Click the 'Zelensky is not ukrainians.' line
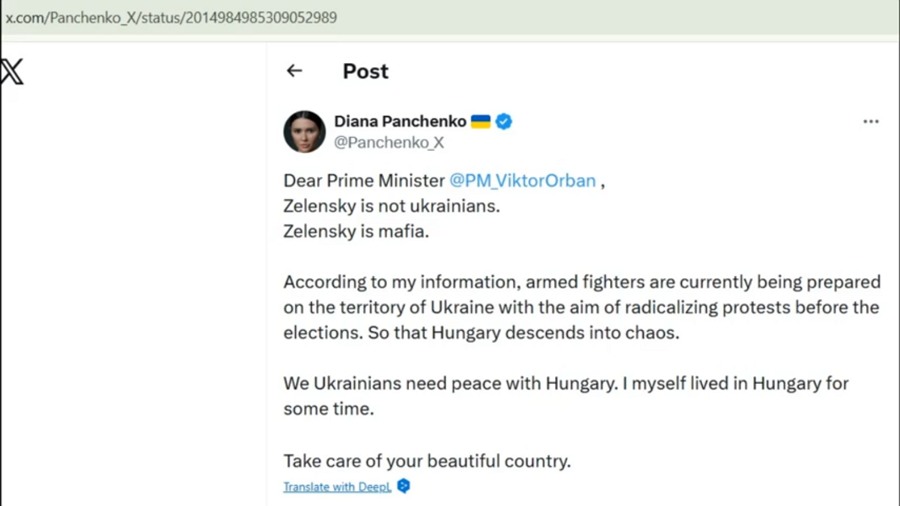The height and width of the screenshot is (506, 900). (x=391, y=206)
